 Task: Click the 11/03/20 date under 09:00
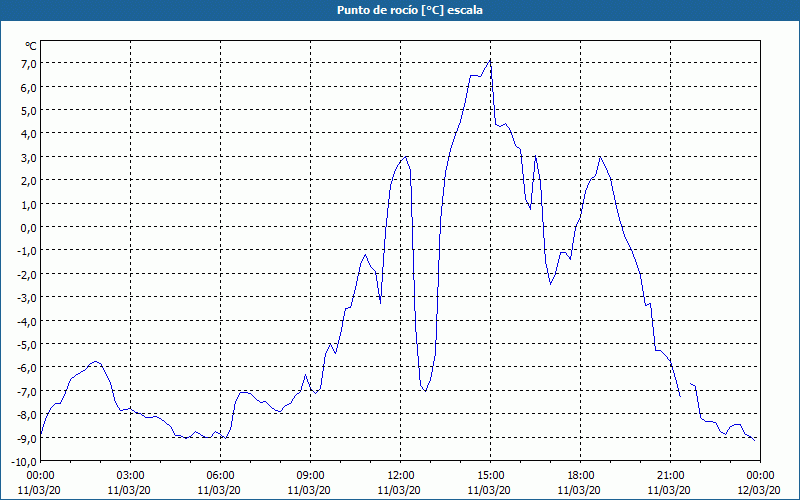coord(309,490)
